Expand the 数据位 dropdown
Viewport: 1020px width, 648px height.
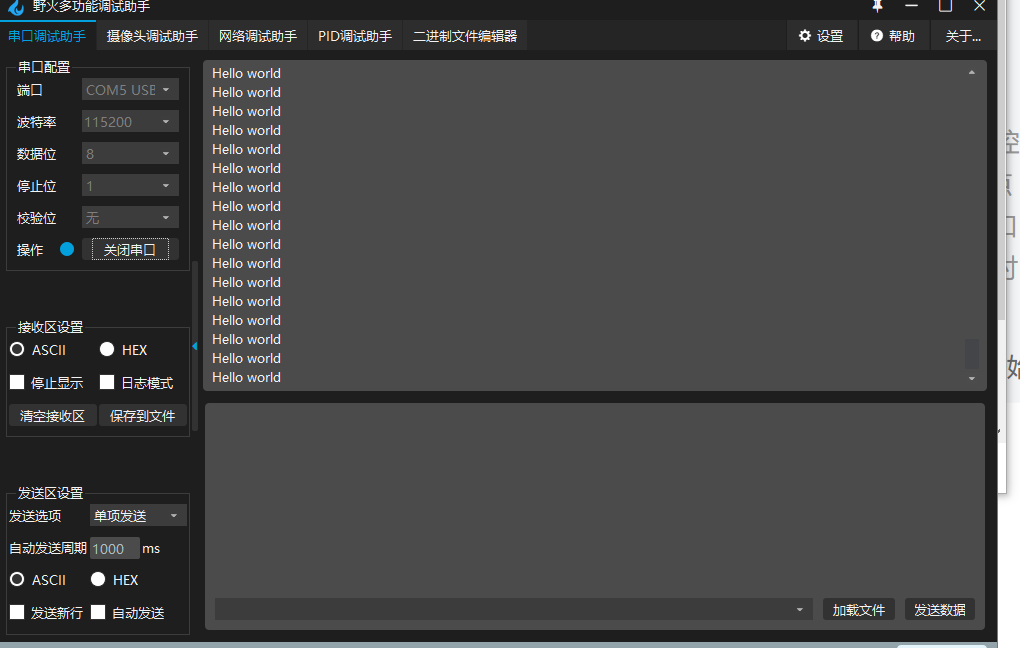130,154
